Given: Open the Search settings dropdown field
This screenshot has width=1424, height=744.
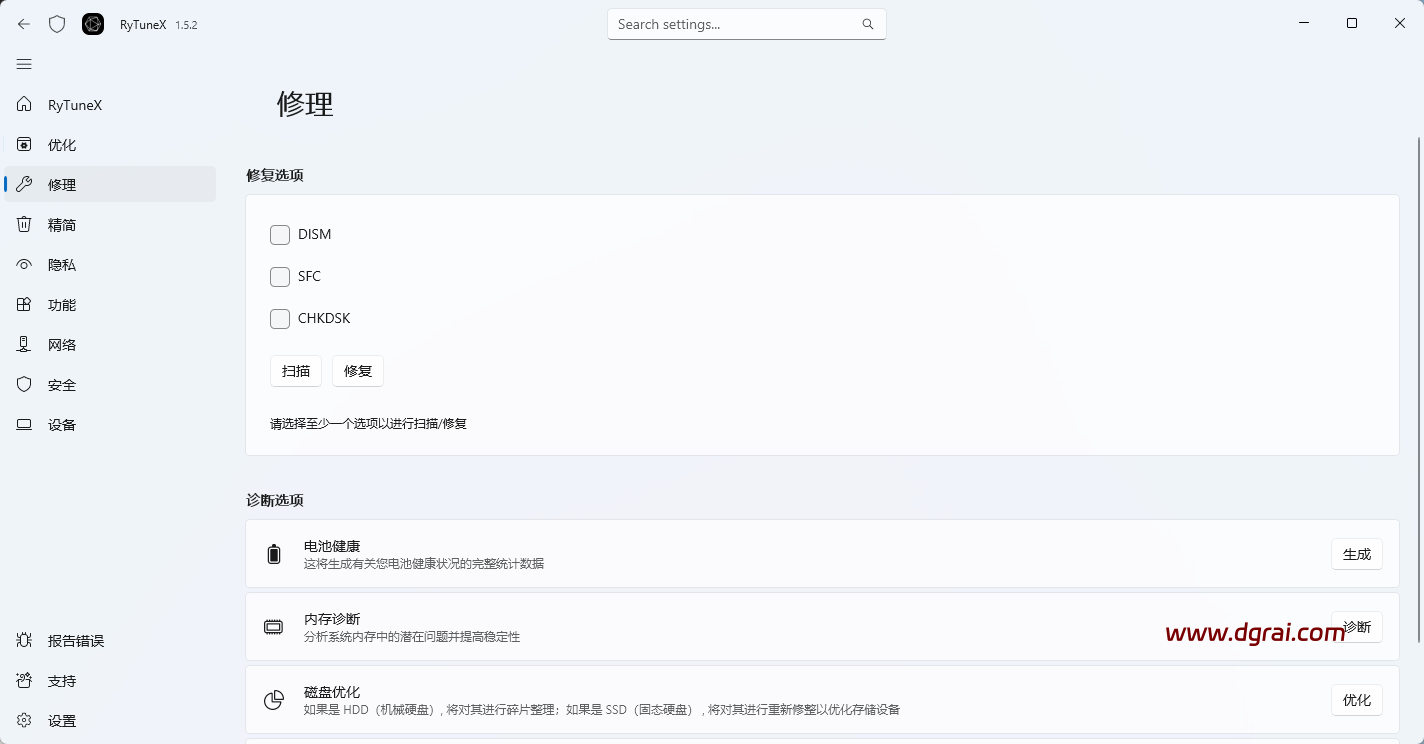Looking at the screenshot, I should [746, 23].
